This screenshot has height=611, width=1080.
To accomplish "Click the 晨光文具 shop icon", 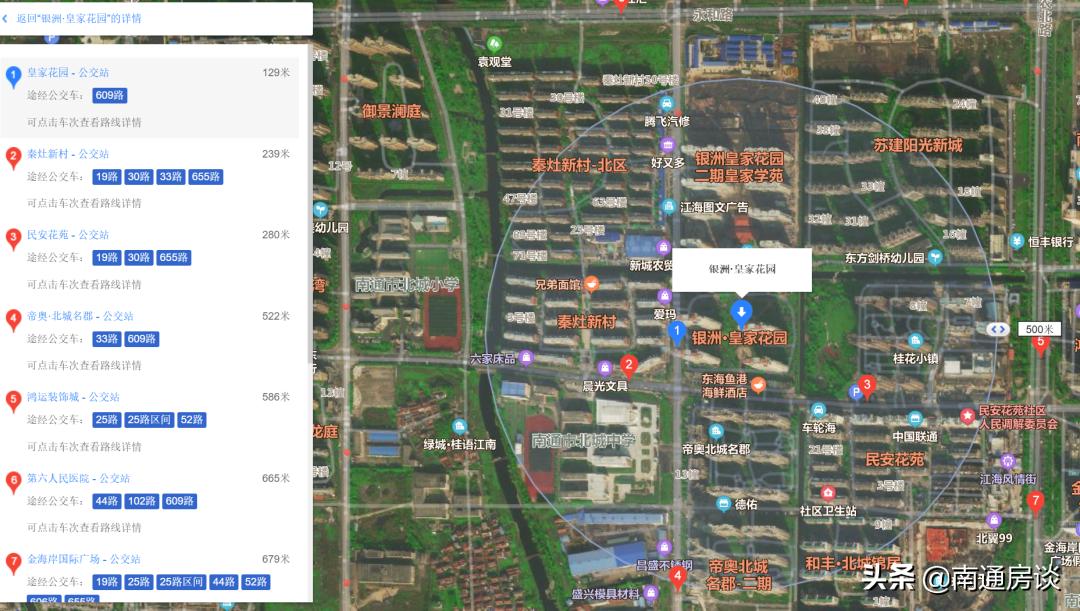I will 605,368.
